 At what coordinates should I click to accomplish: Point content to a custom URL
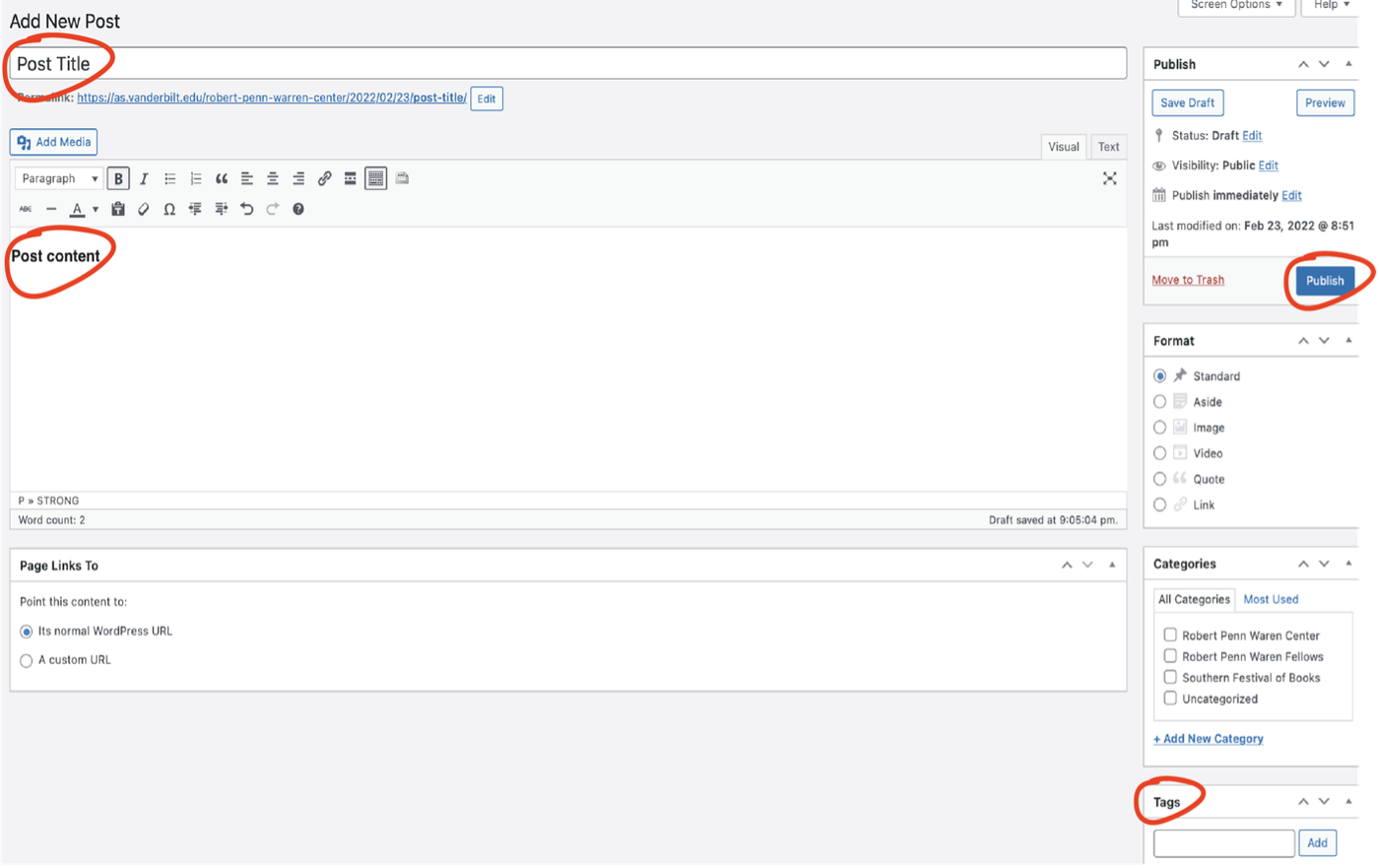(26, 659)
